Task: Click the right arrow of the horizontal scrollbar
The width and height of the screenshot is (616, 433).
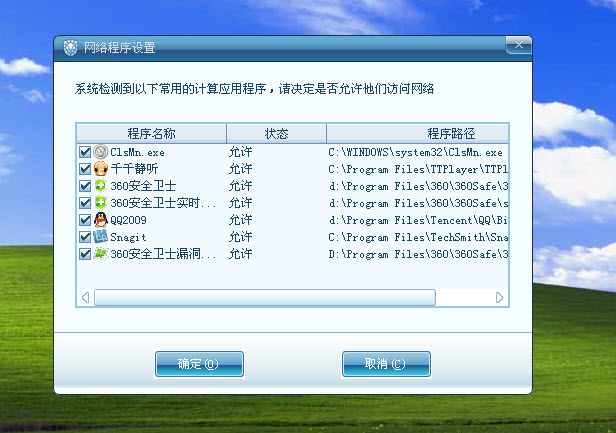Action: click(499, 297)
